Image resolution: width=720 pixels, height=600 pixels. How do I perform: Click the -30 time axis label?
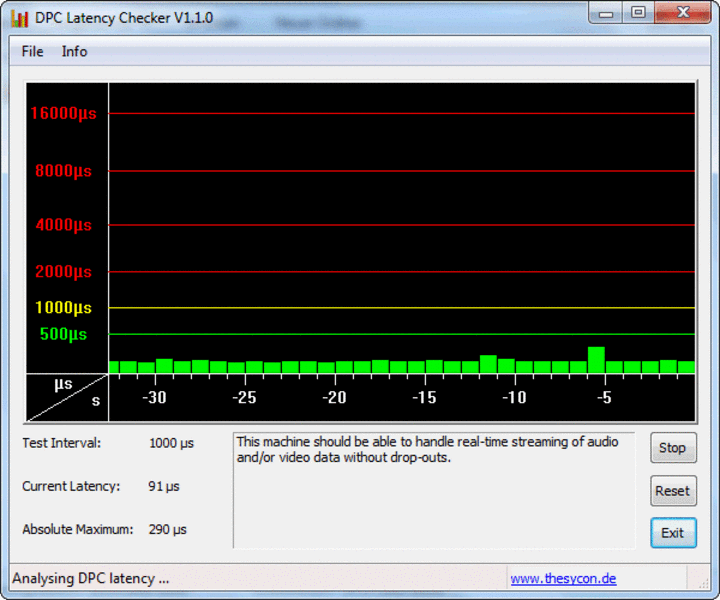point(154,398)
